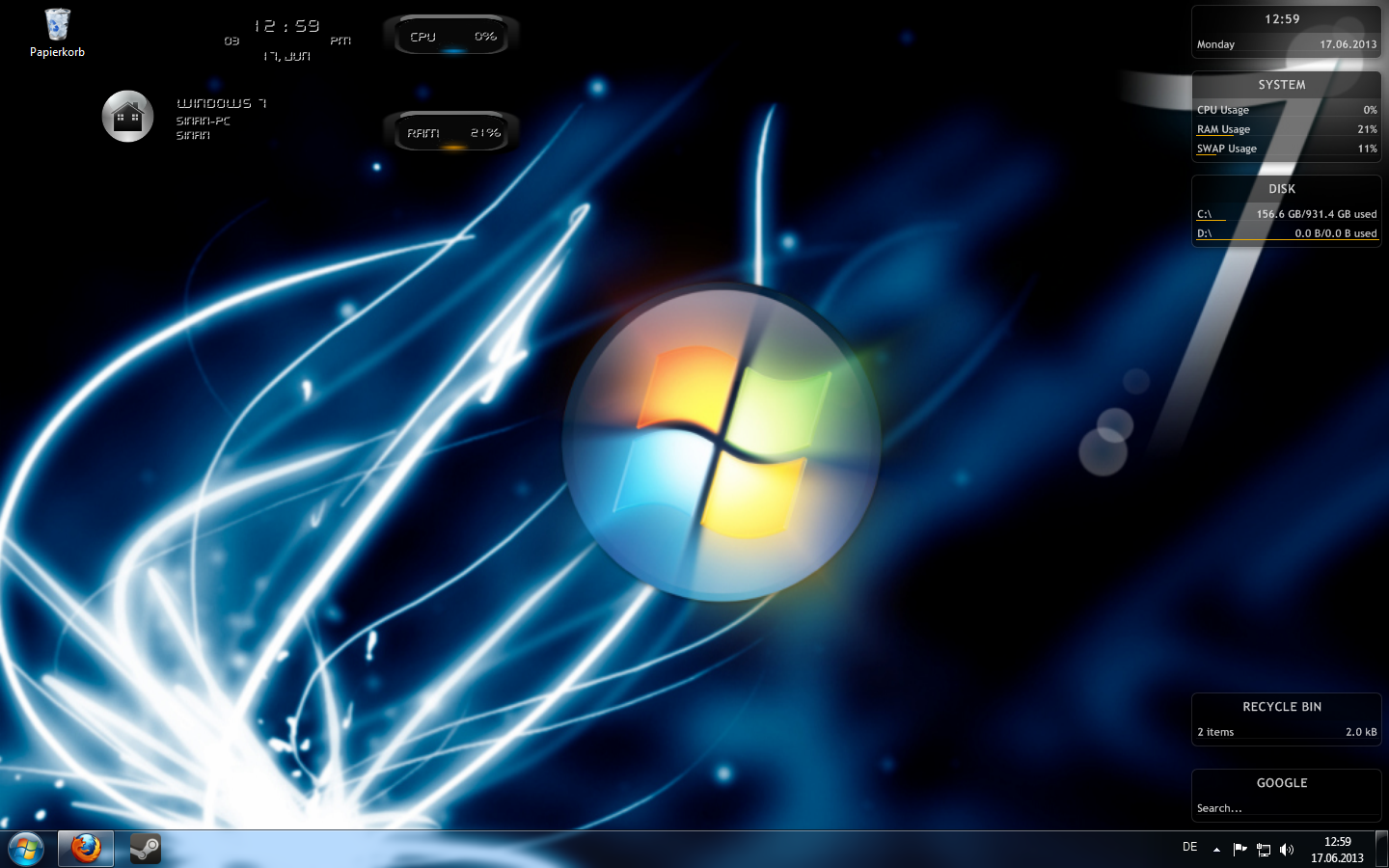Click the RECYCLE BIN widget heading
1389x868 pixels.
1282,707
